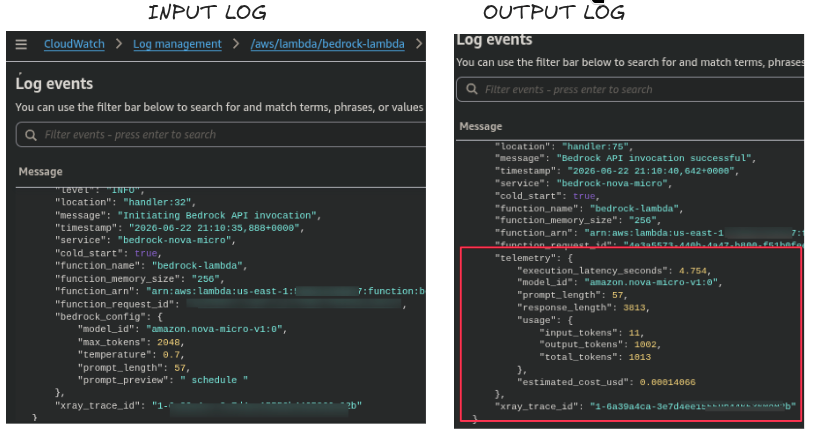
Task: Select the xray_trace_id value in output log
Action: point(693,406)
